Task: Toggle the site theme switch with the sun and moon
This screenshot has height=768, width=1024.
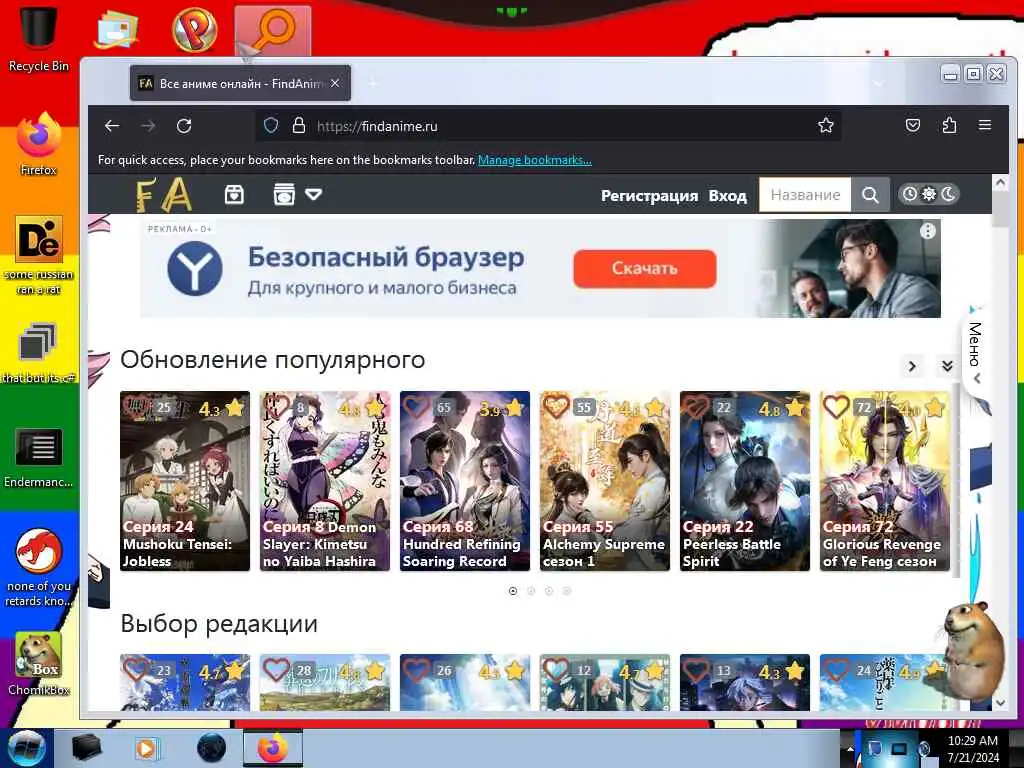Action: [x=928, y=194]
